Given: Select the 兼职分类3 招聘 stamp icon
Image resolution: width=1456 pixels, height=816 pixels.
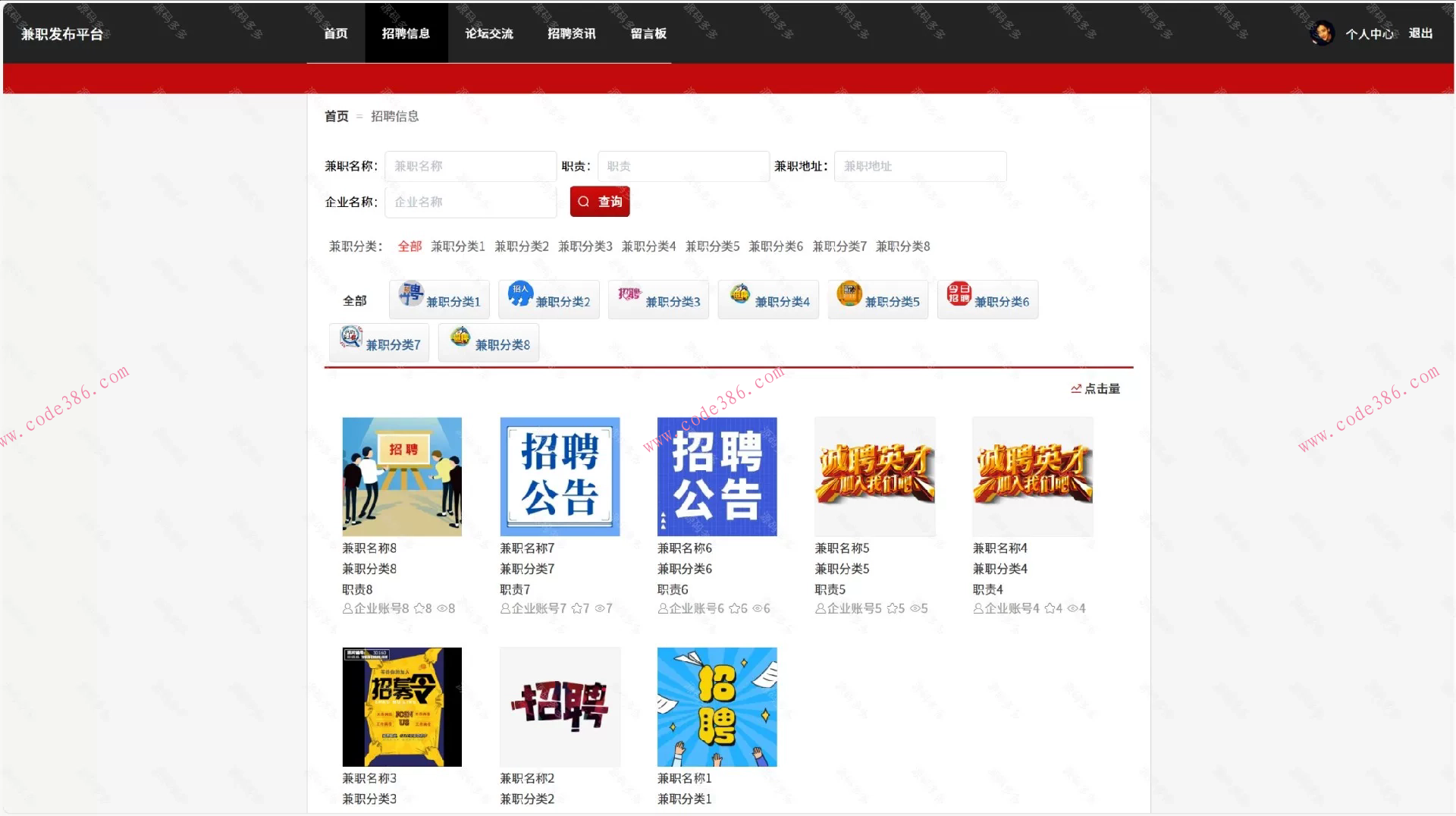Looking at the screenshot, I should [629, 295].
